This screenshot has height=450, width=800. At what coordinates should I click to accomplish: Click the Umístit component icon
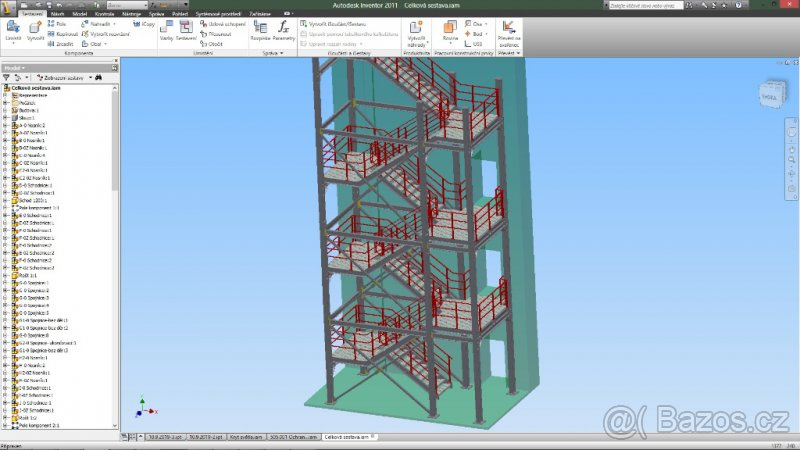tap(13, 30)
